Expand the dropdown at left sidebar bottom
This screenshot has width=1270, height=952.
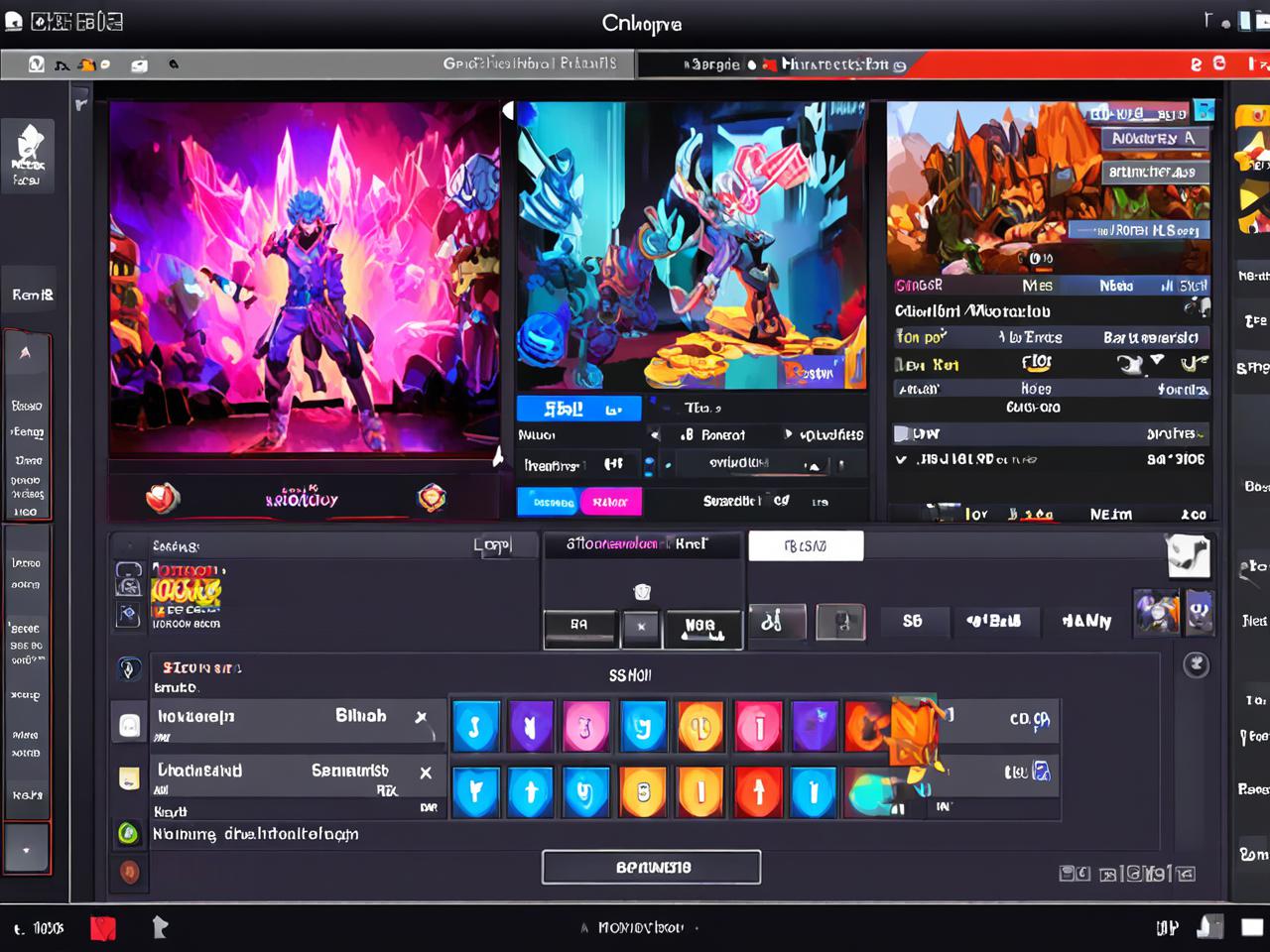tap(26, 849)
